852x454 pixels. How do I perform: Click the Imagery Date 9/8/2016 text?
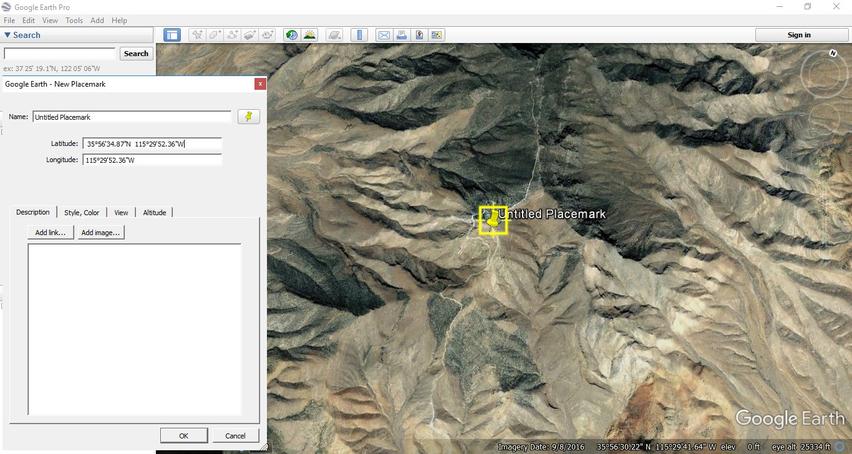click(x=541, y=447)
